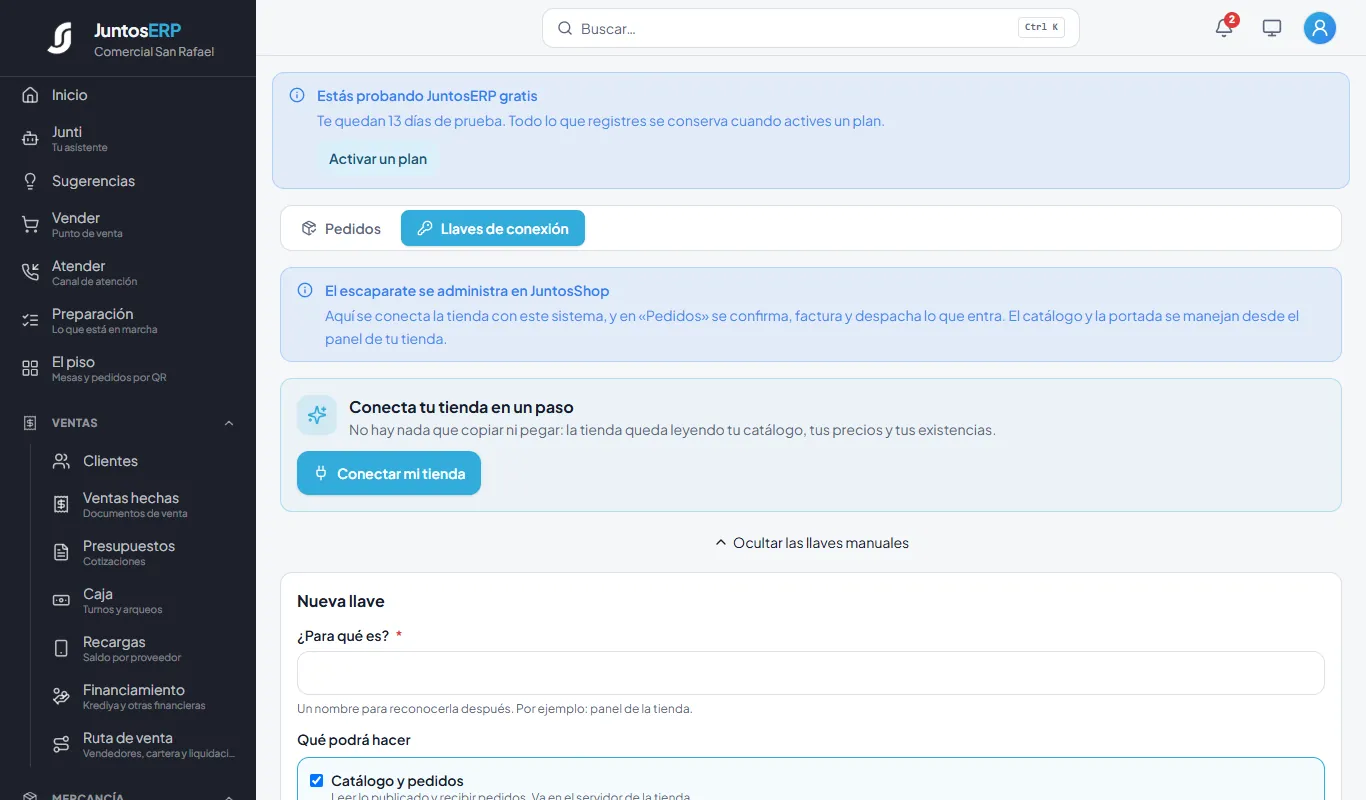The width and height of the screenshot is (1366, 800).
Task: Click the sparkle icon beside Conecta tu tienda
Action: pyautogui.click(x=317, y=415)
